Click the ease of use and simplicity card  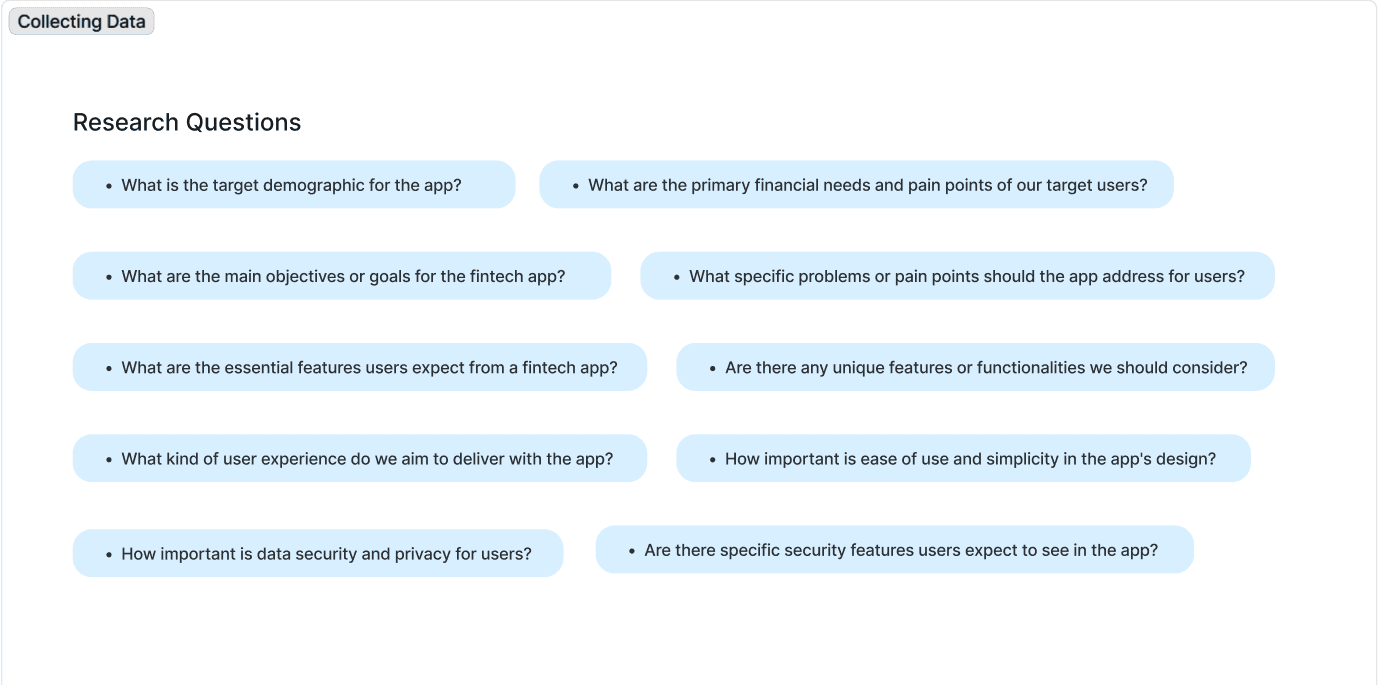[x=963, y=459]
